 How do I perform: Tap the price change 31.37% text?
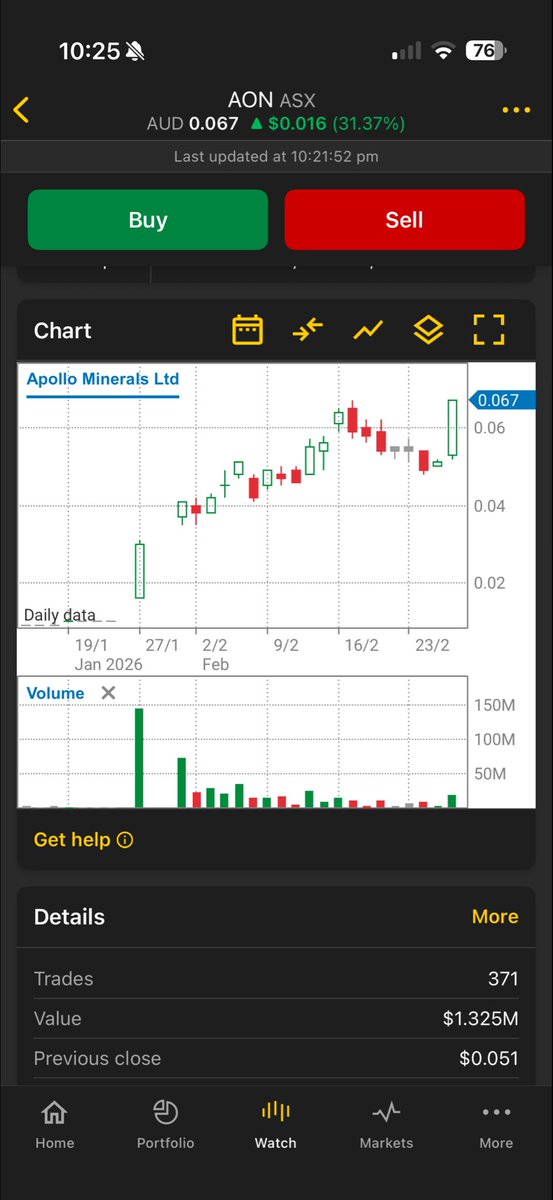[369, 124]
